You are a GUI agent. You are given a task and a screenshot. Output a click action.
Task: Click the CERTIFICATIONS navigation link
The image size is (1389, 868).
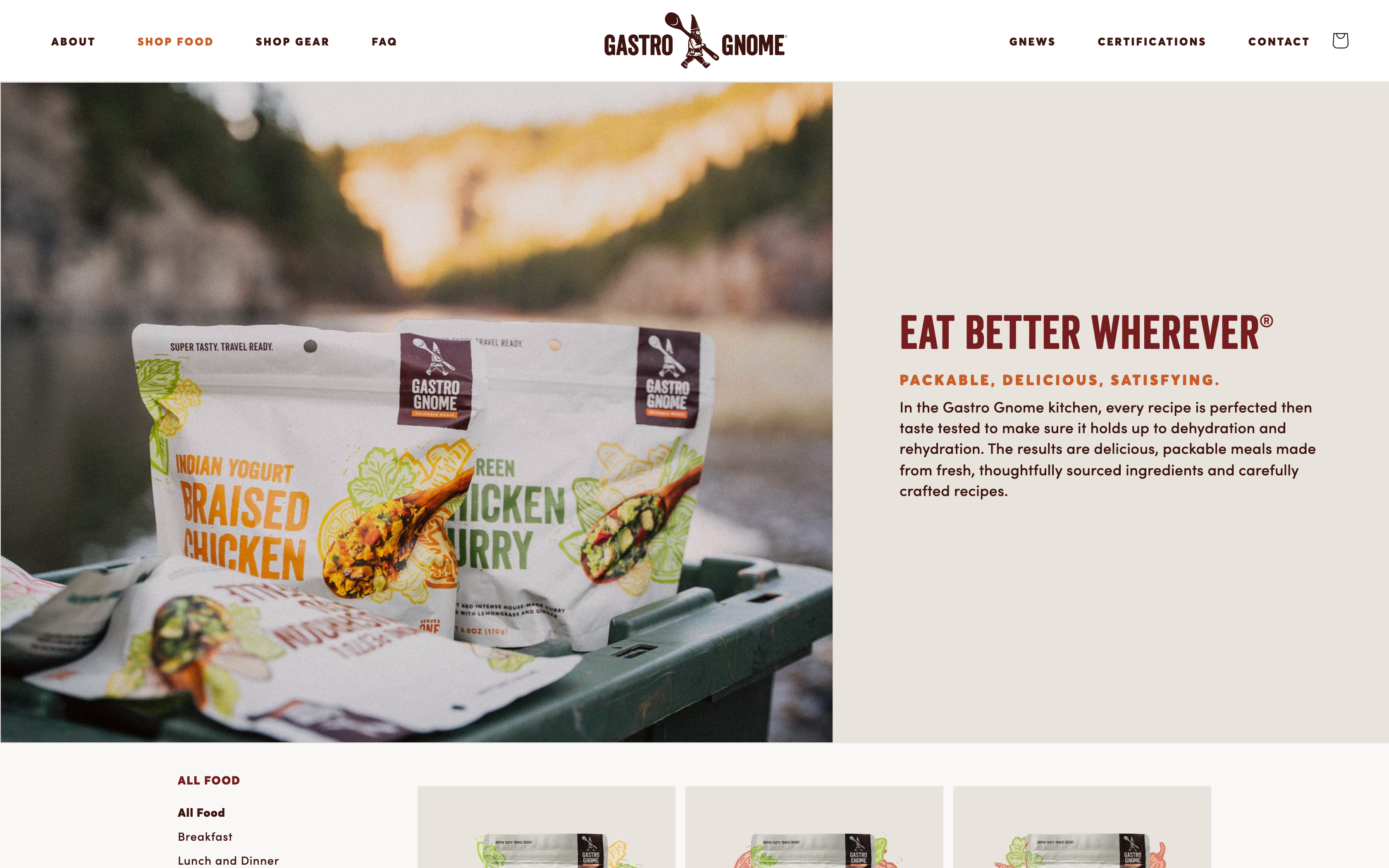tap(1152, 41)
